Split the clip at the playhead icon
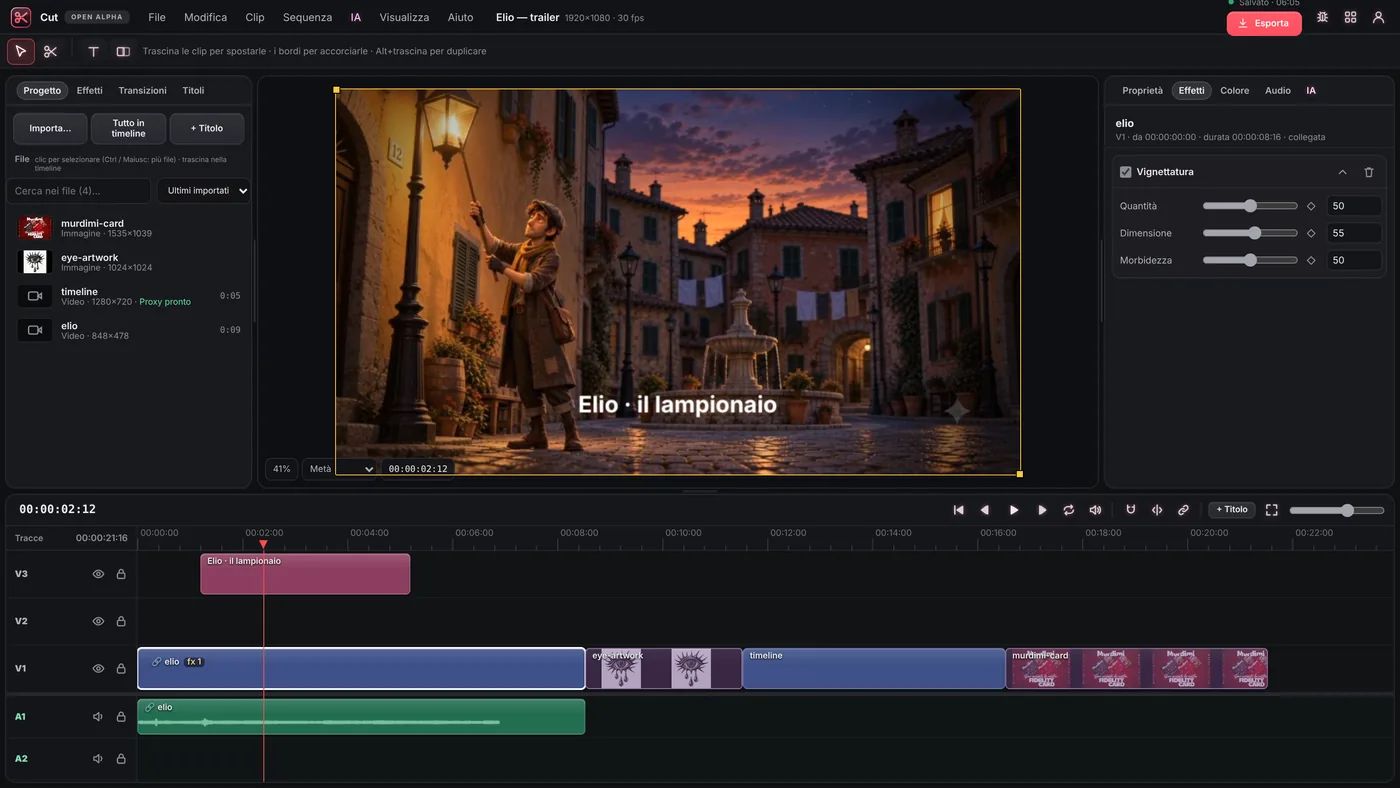The image size is (1400, 788). (1157, 510)
